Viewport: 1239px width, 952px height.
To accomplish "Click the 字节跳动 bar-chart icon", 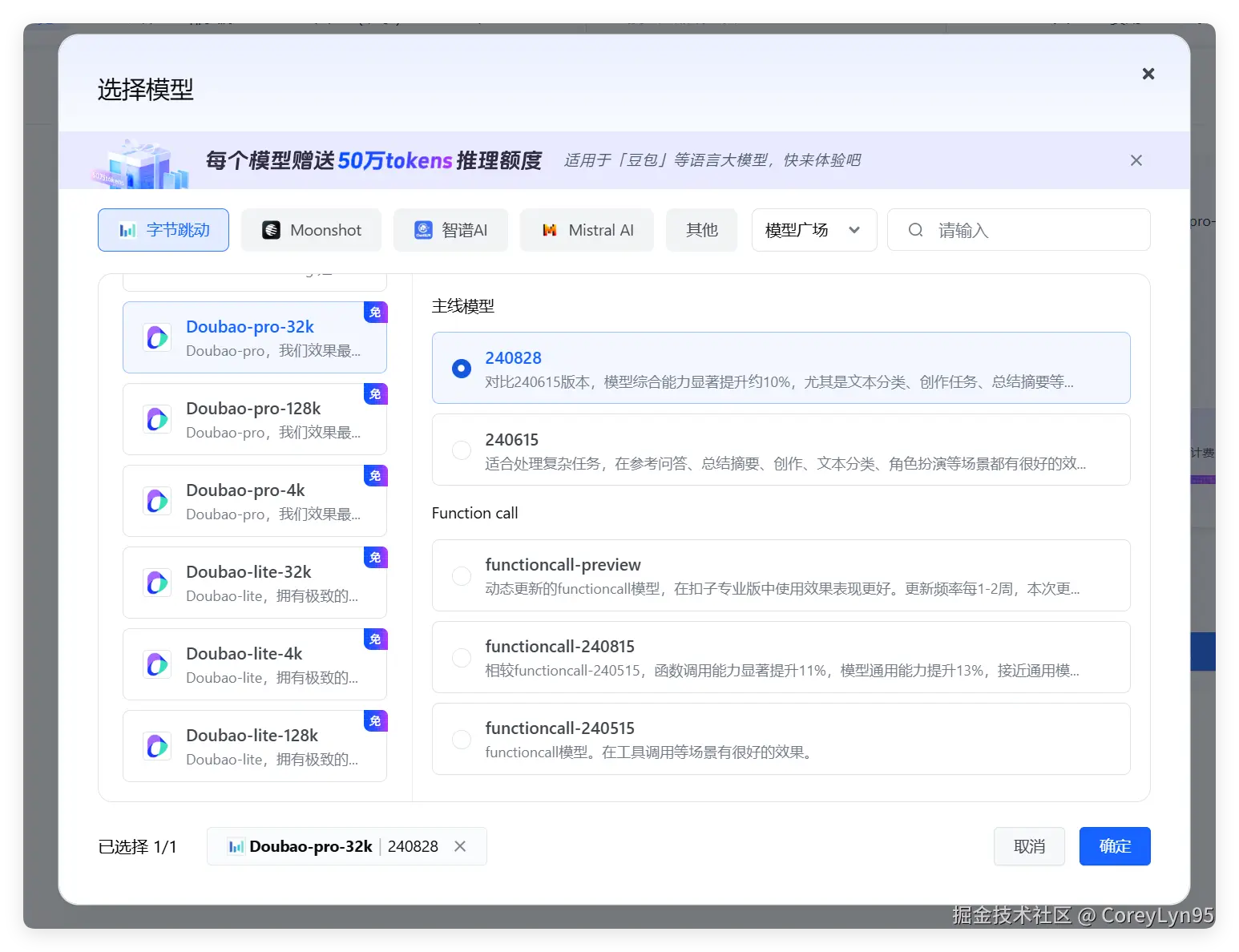I will click(127, 230).
